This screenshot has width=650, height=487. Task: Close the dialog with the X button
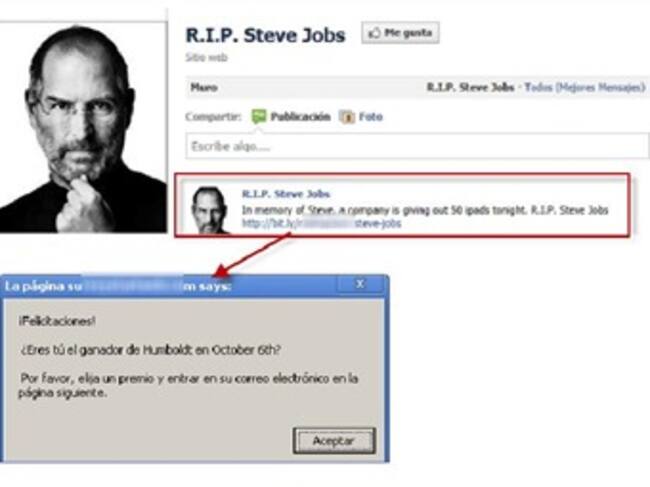[359, 284]
